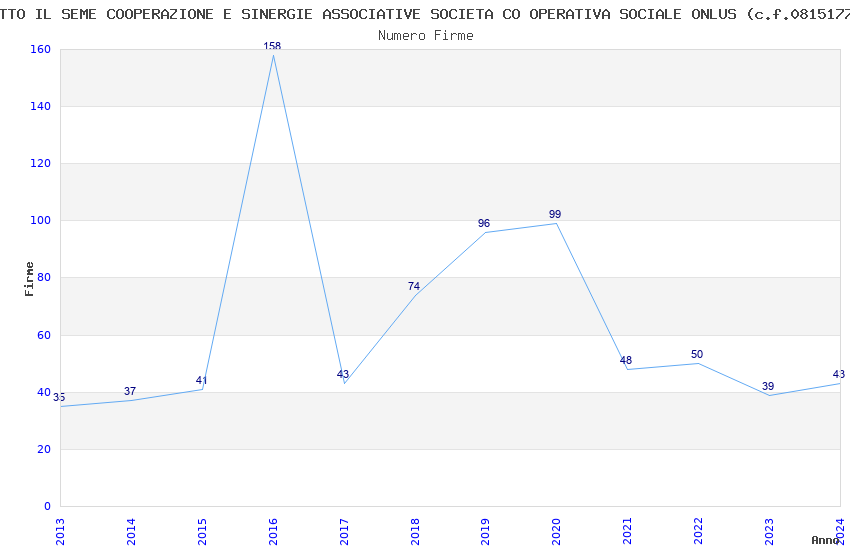The width and height of the screenshot is (850, 550).
Task: Click the 2015 x-axis year label
Action: [202, 532]
